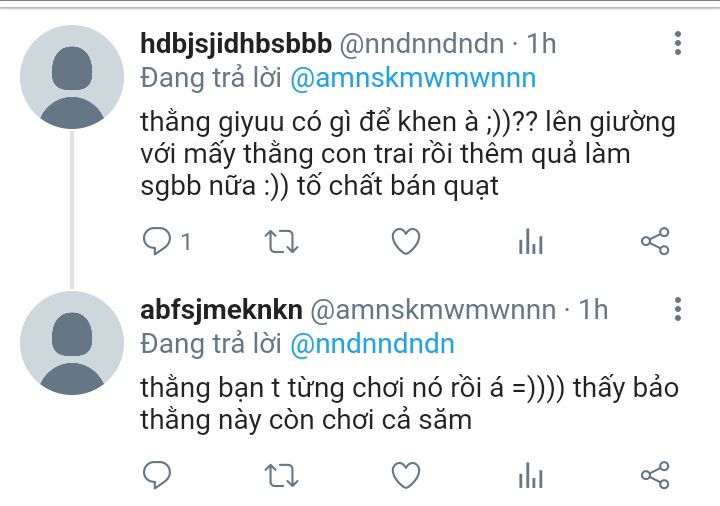
Task: Open the blue @nndnndndn mention link
Action: (372, 344)
